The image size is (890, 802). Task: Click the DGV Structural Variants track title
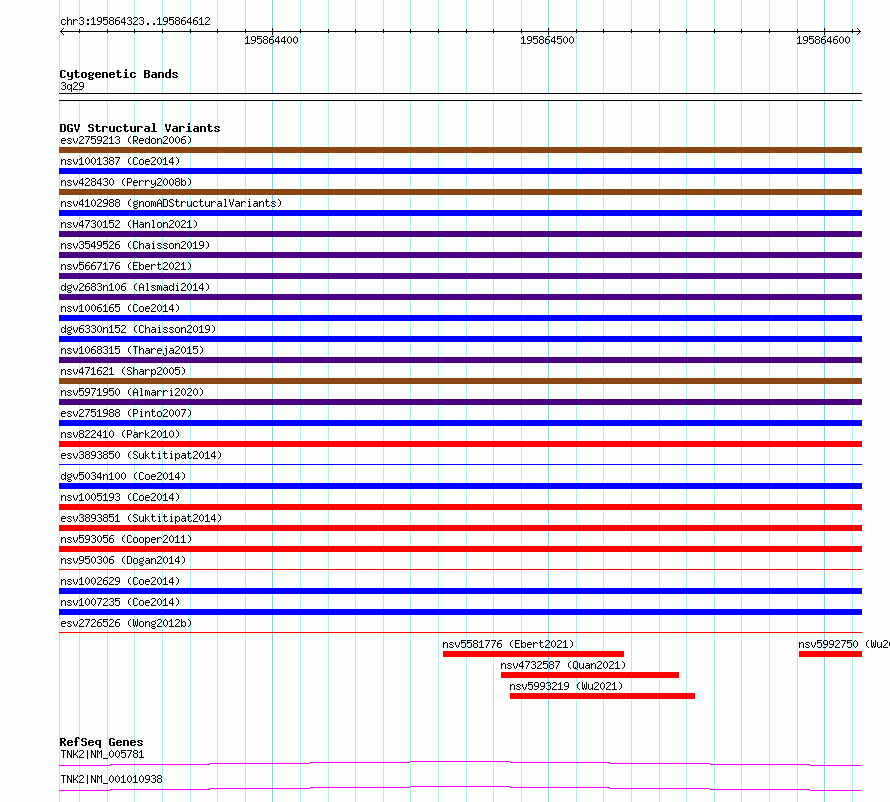point(140,128)
